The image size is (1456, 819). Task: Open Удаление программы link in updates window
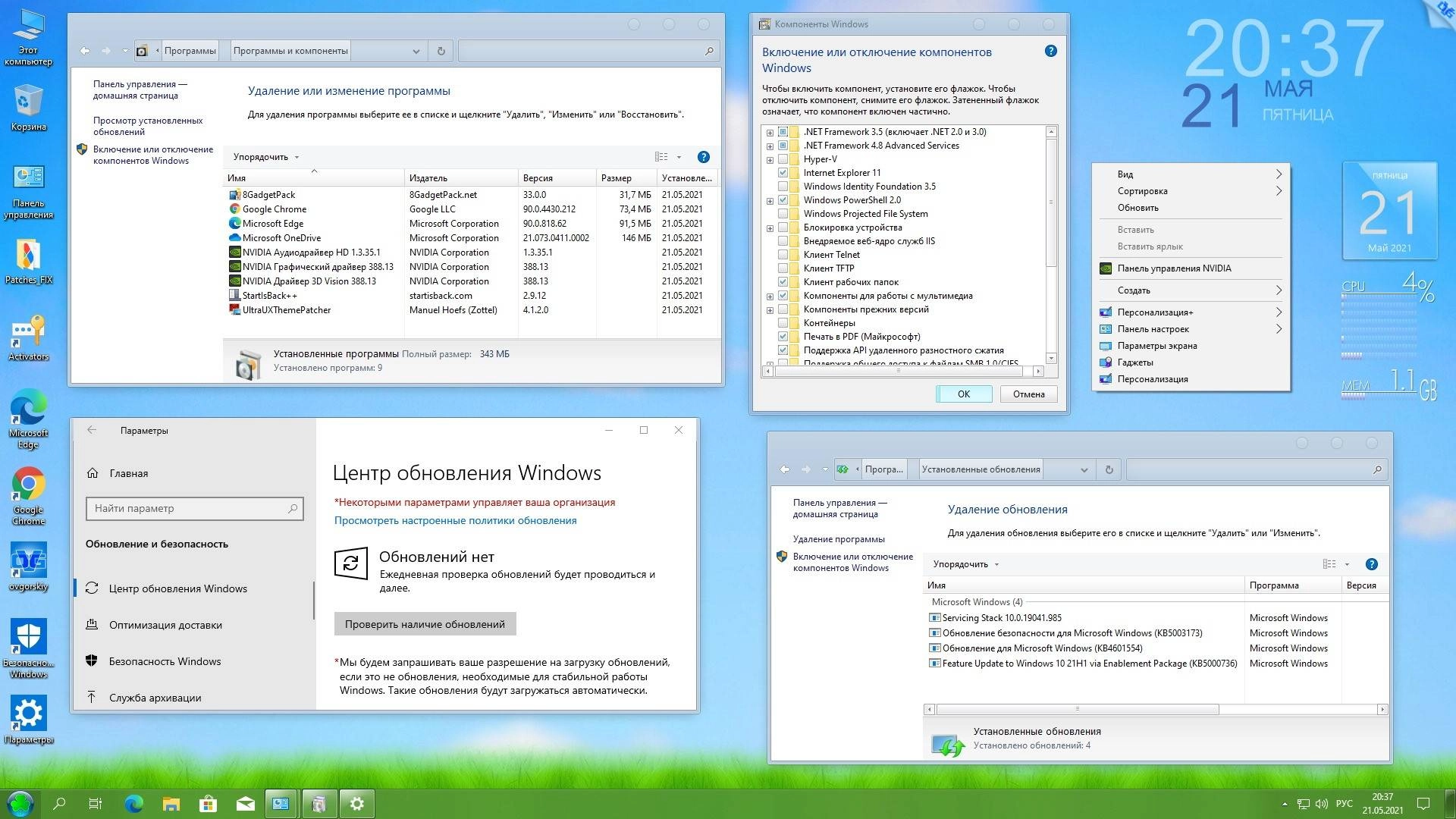[839, 539]
